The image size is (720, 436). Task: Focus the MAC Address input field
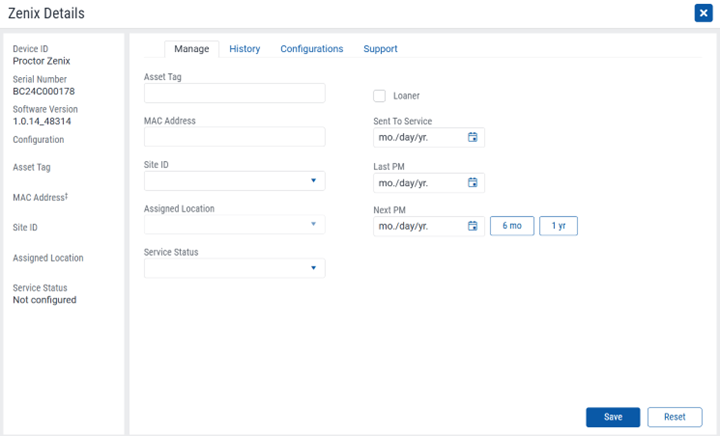(x=235, y=137)
